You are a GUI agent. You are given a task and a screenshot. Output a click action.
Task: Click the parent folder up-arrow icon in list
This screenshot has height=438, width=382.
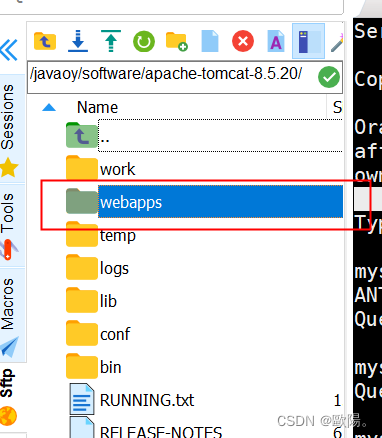point(82,135)
